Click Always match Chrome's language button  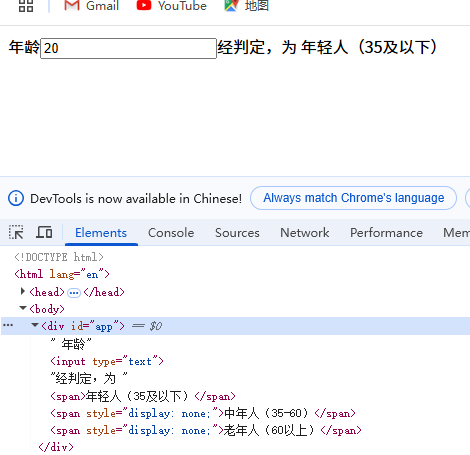(353, 198)
